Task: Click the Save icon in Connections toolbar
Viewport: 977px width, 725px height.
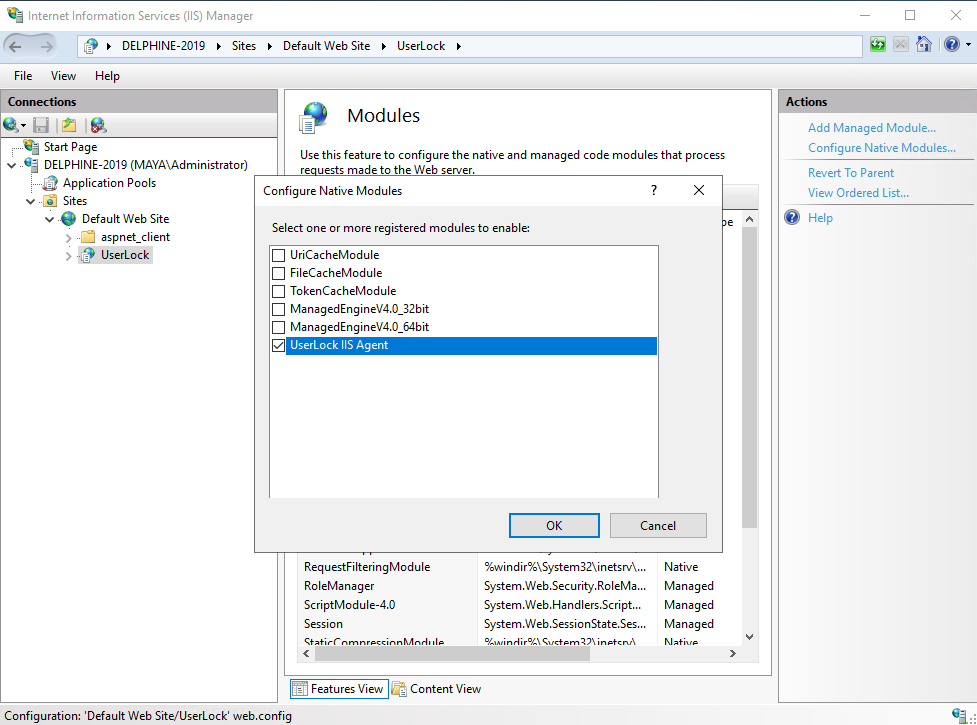Action: tap(41, 125)
